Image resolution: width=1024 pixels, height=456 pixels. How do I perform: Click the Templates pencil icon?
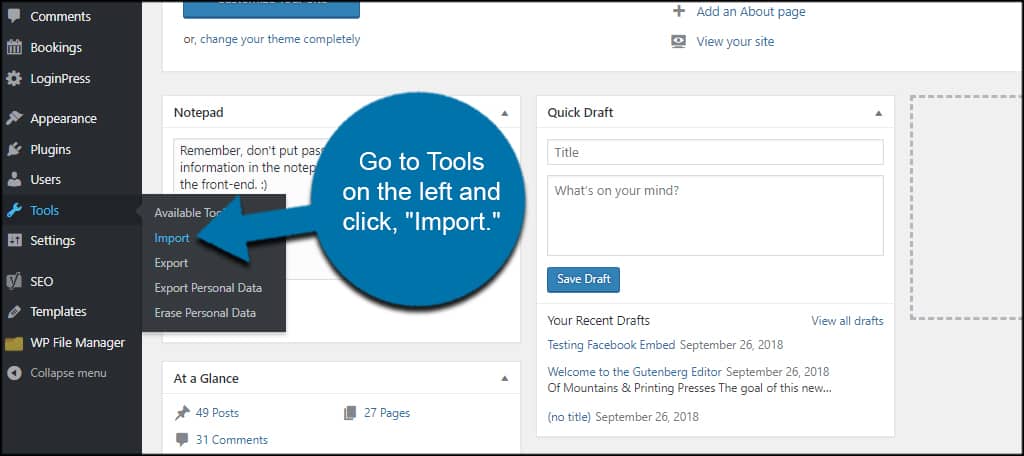click(14, 312)
